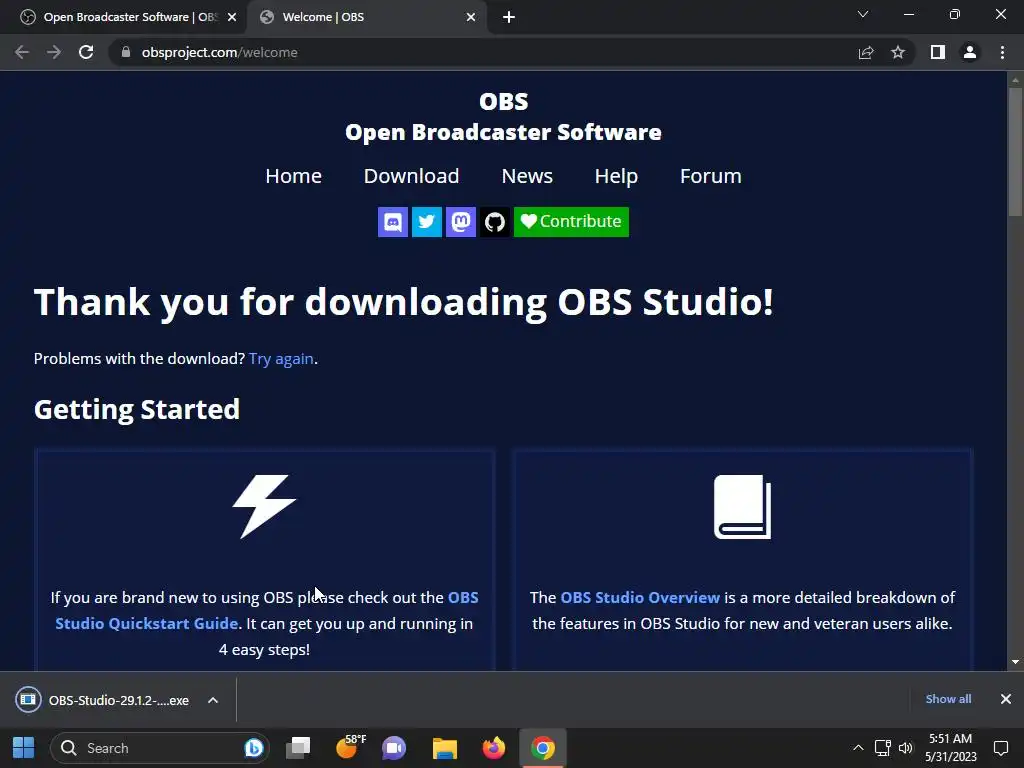Bookmark the page with star icon
Screen dimensions: 1024x768
click(898, 52)
